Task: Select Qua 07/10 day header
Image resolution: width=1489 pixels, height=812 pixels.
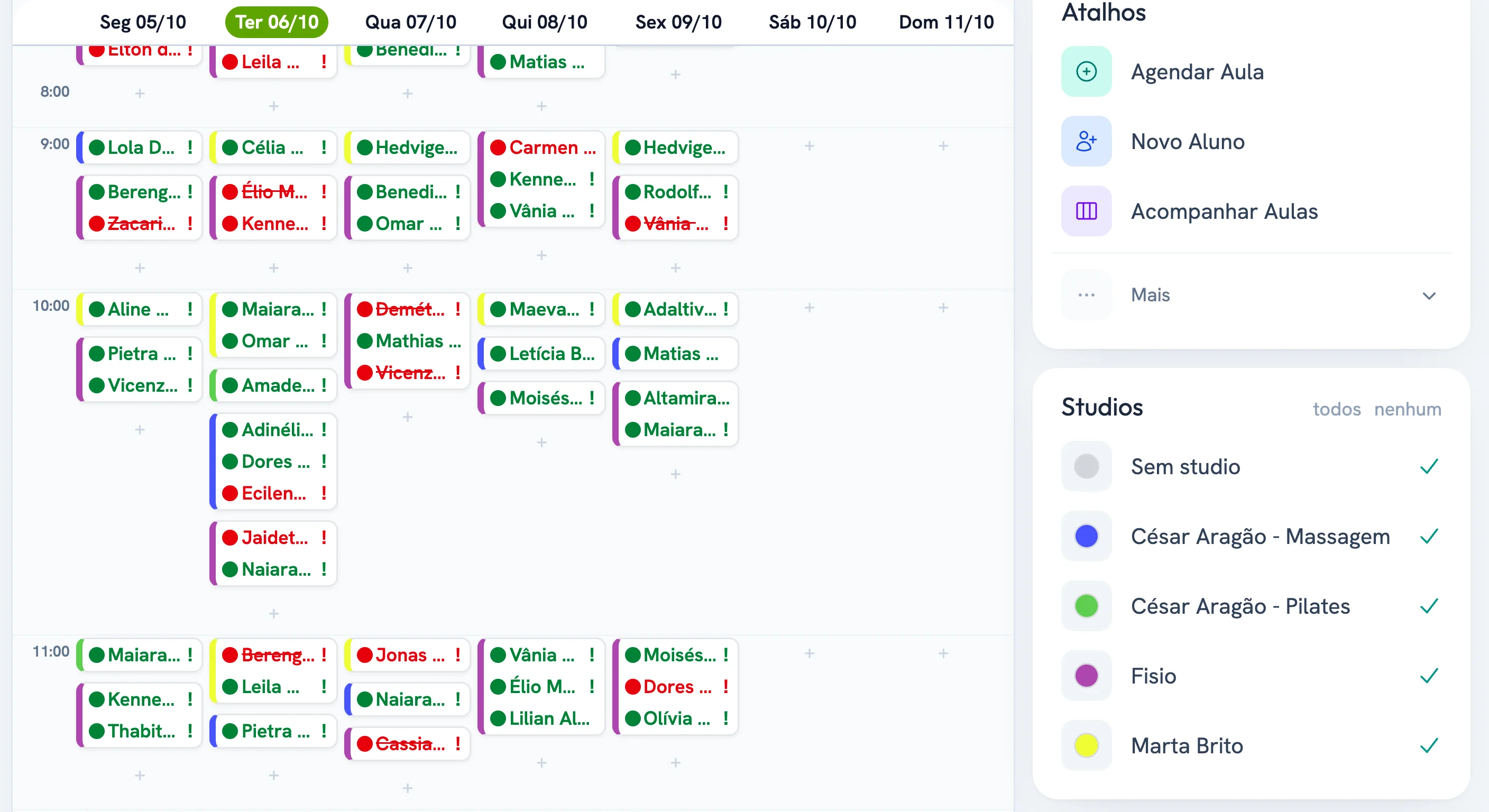Action: click(410, 22)
